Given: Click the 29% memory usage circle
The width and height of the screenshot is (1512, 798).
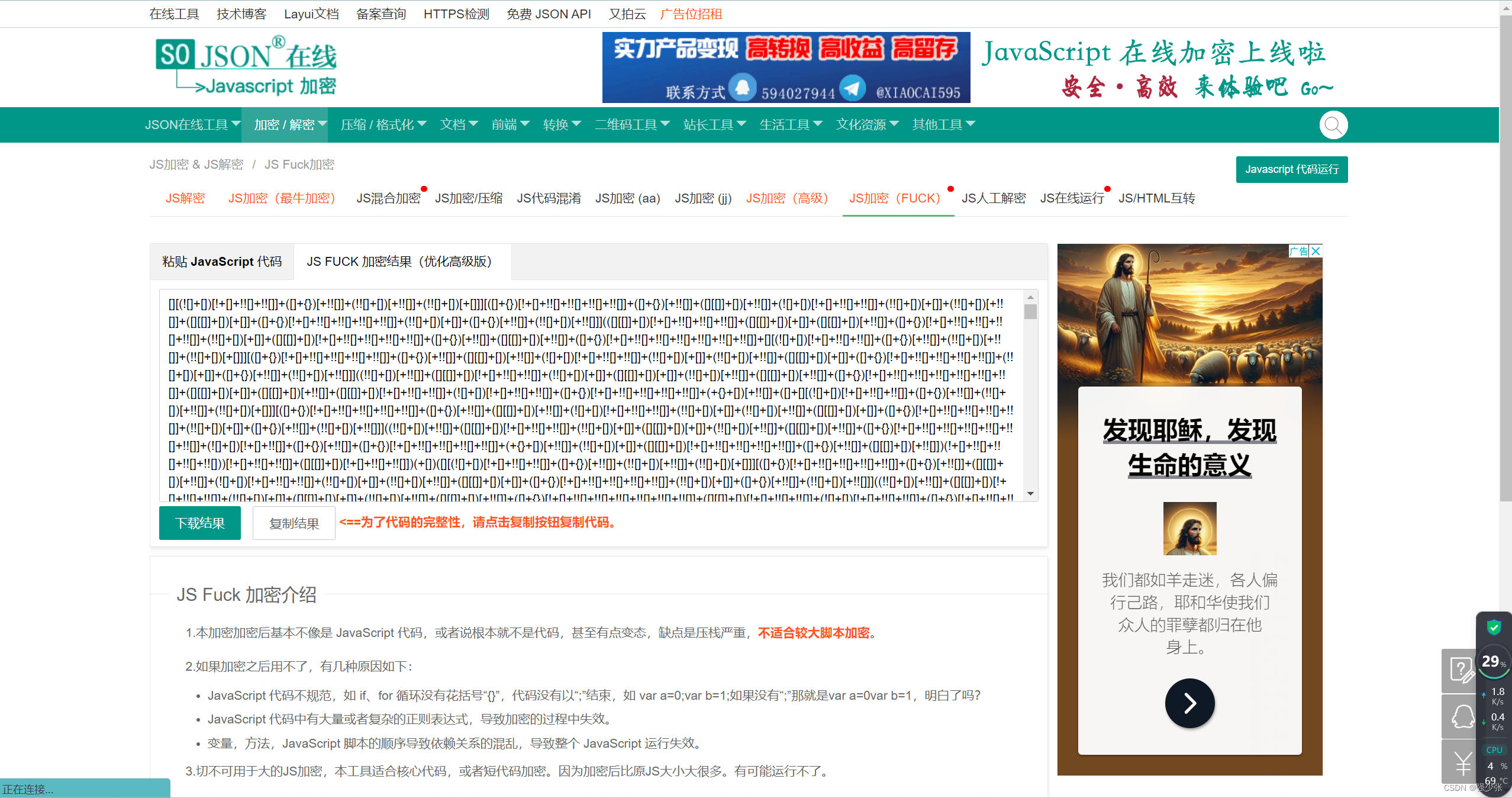Looking at the screenshot, I should pyautogui.click(x=1493, y=661).
